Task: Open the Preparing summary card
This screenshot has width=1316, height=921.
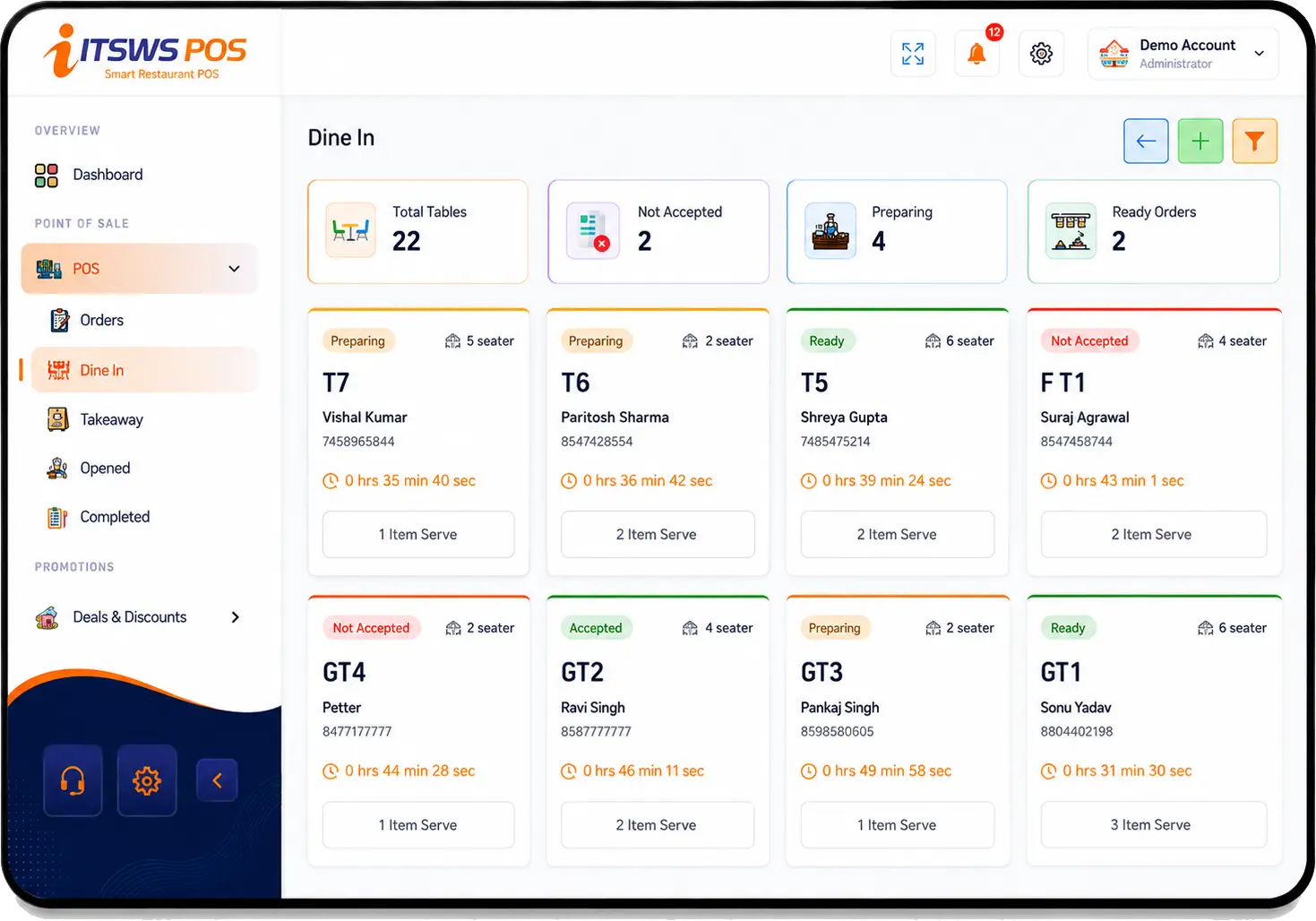Action: click(x=897, y=232)
